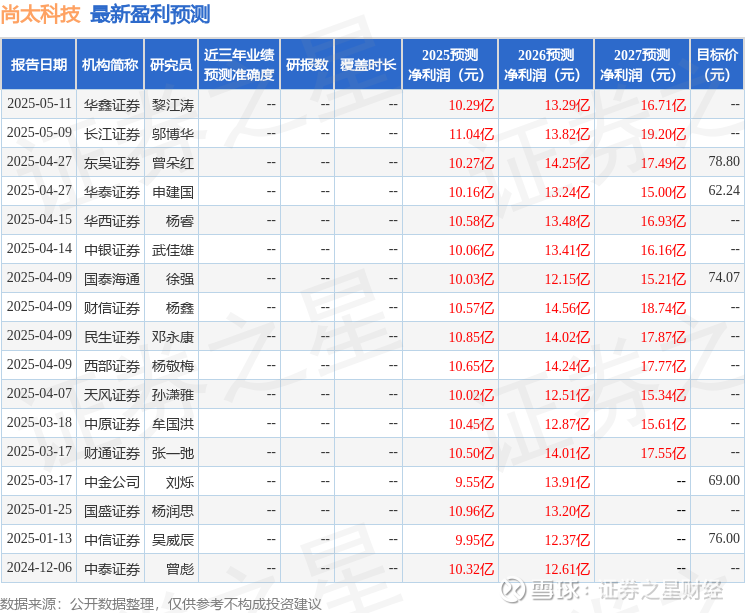The height and width of the screenshot is (613, 745).
Task: Click institution 中信证券
Action: (112, 540)
